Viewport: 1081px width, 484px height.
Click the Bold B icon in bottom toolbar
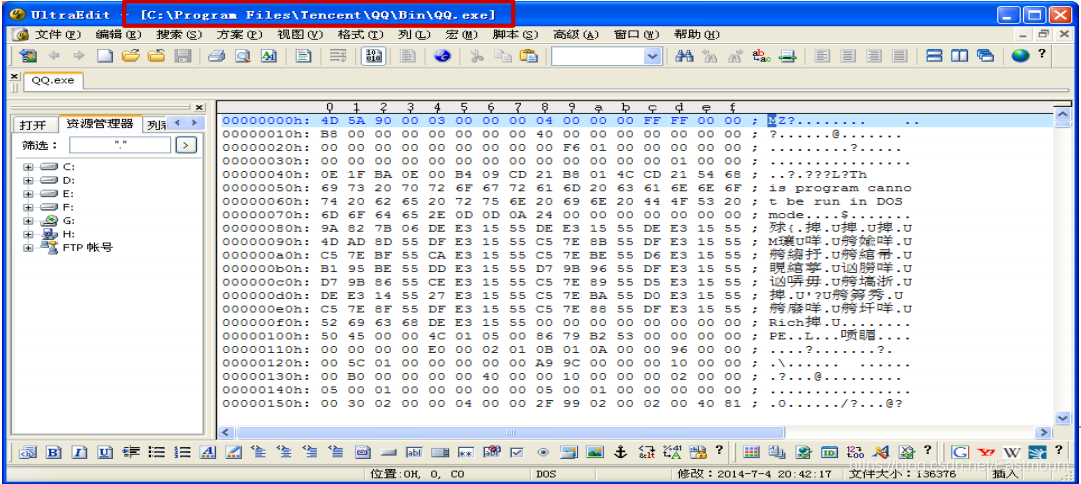pos(53,452)
